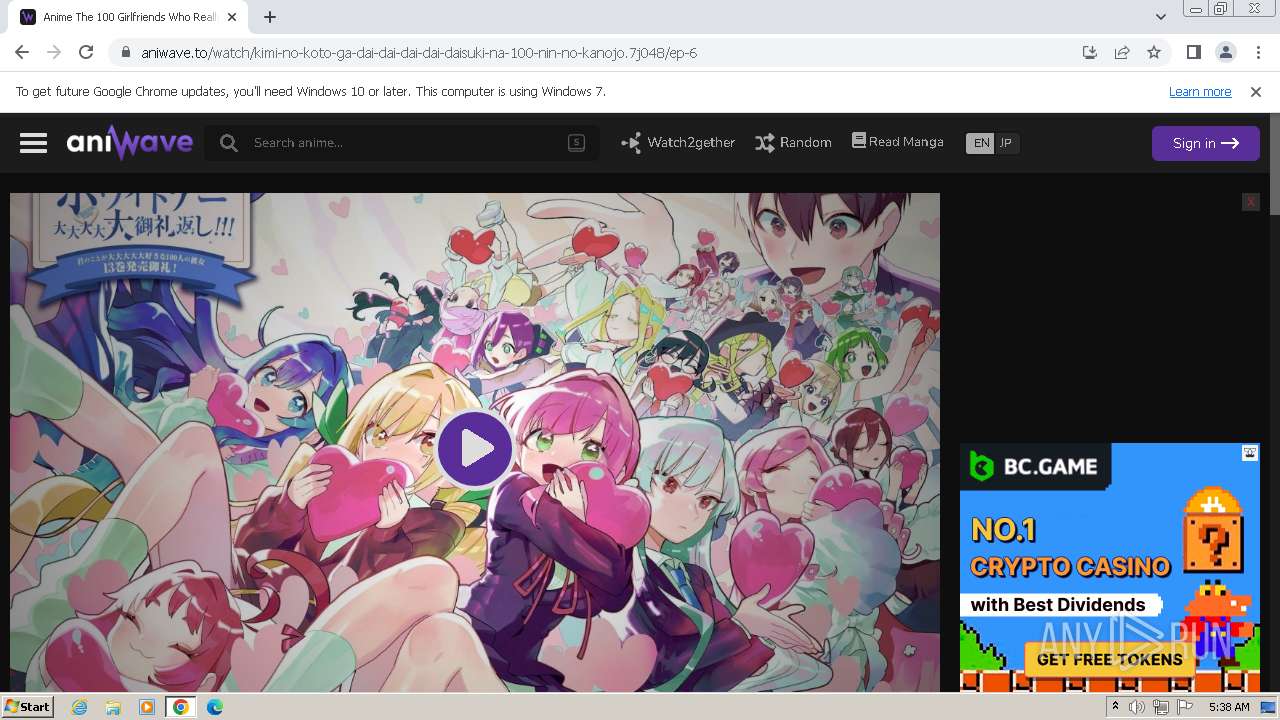Show hidden system tray icons
The height and width of the screenshot is (720, 1280).
1115,707
